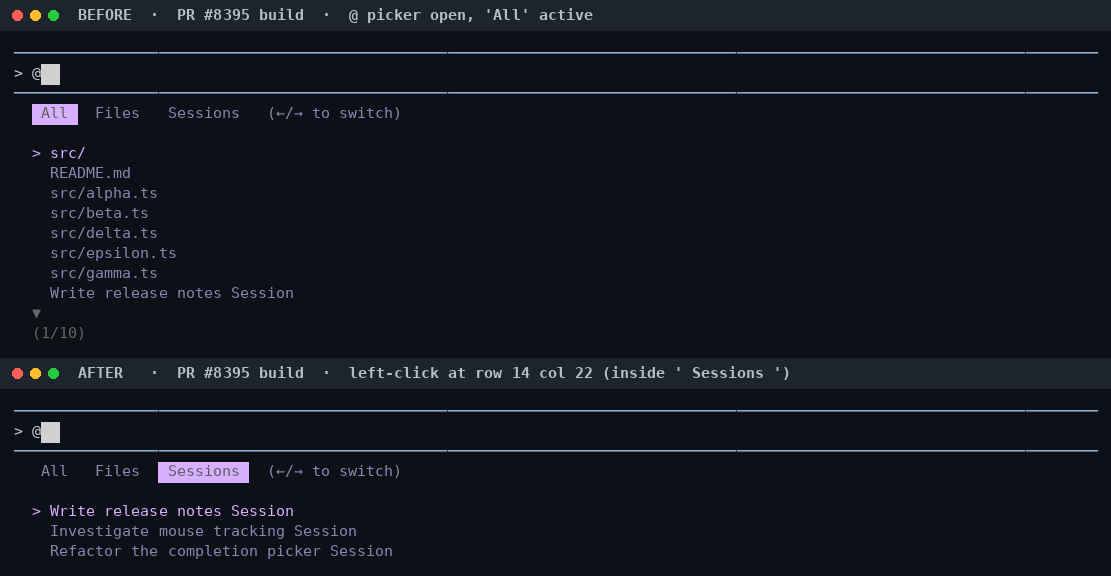Screen dimensions: 1111x576
Task: Click the down arrow below the file list
Action: pos(36,313)
